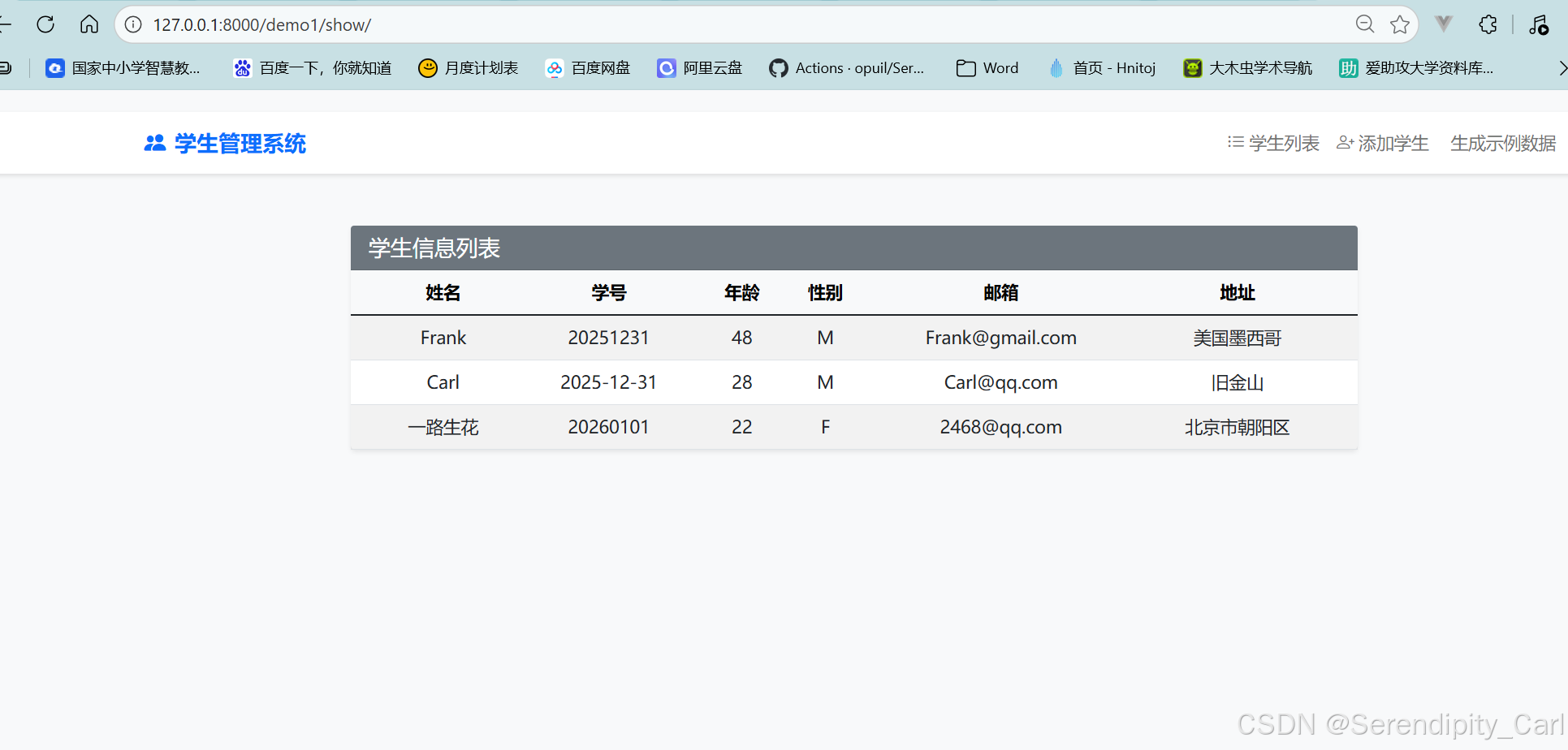Click the age value 28

point(741,382)
